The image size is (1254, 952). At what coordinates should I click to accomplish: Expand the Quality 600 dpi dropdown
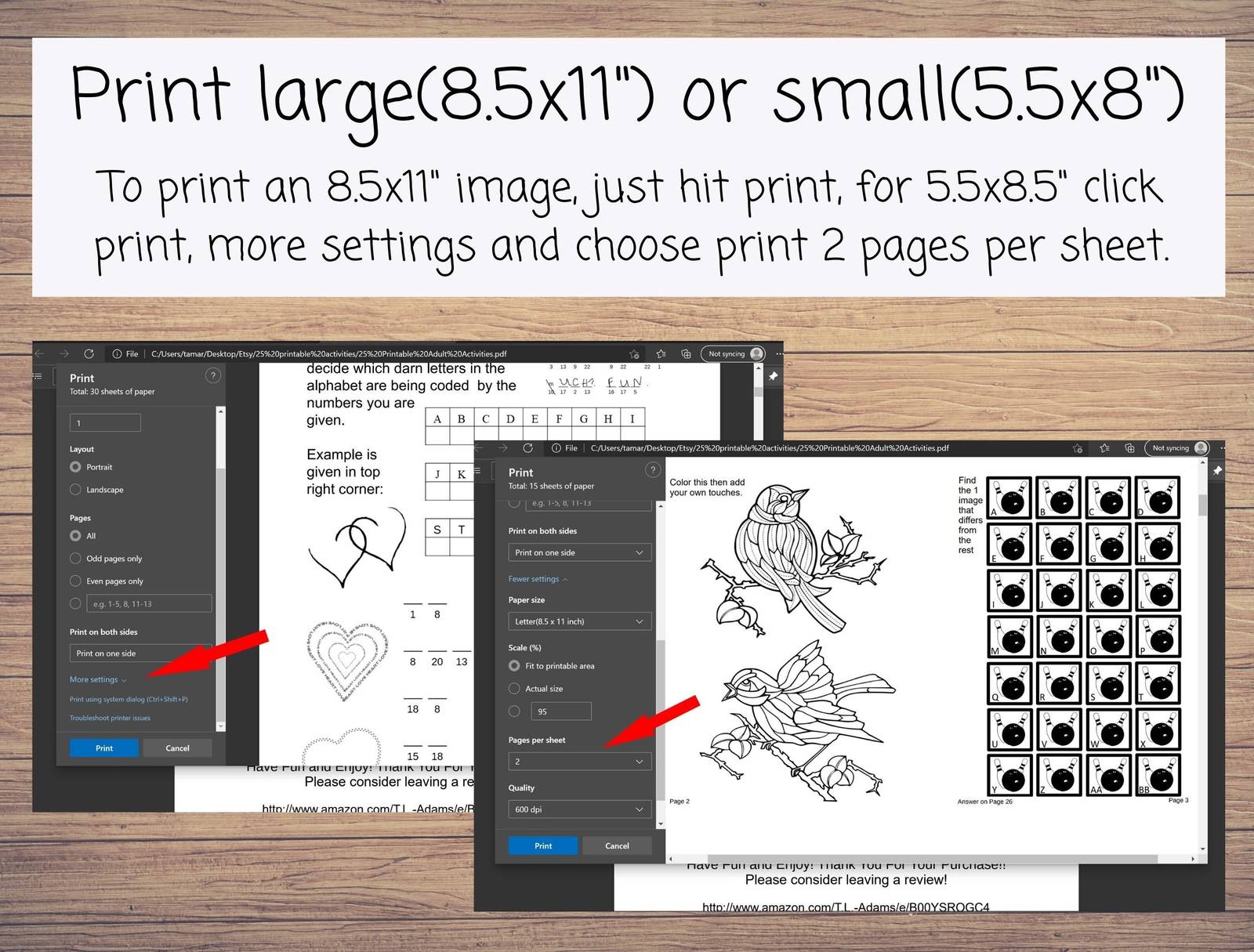click(x=579, y=809)
